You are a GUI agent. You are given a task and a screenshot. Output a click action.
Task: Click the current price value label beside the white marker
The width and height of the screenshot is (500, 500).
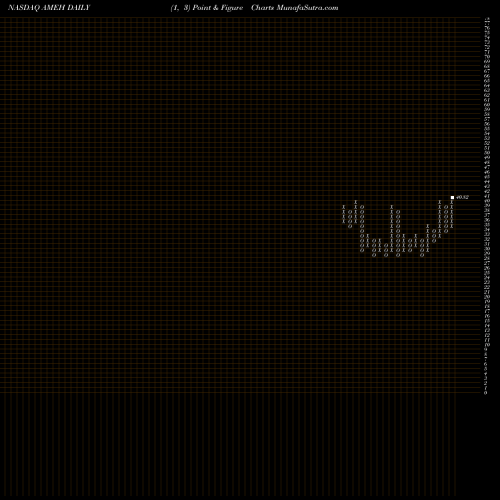click(462, 197)
